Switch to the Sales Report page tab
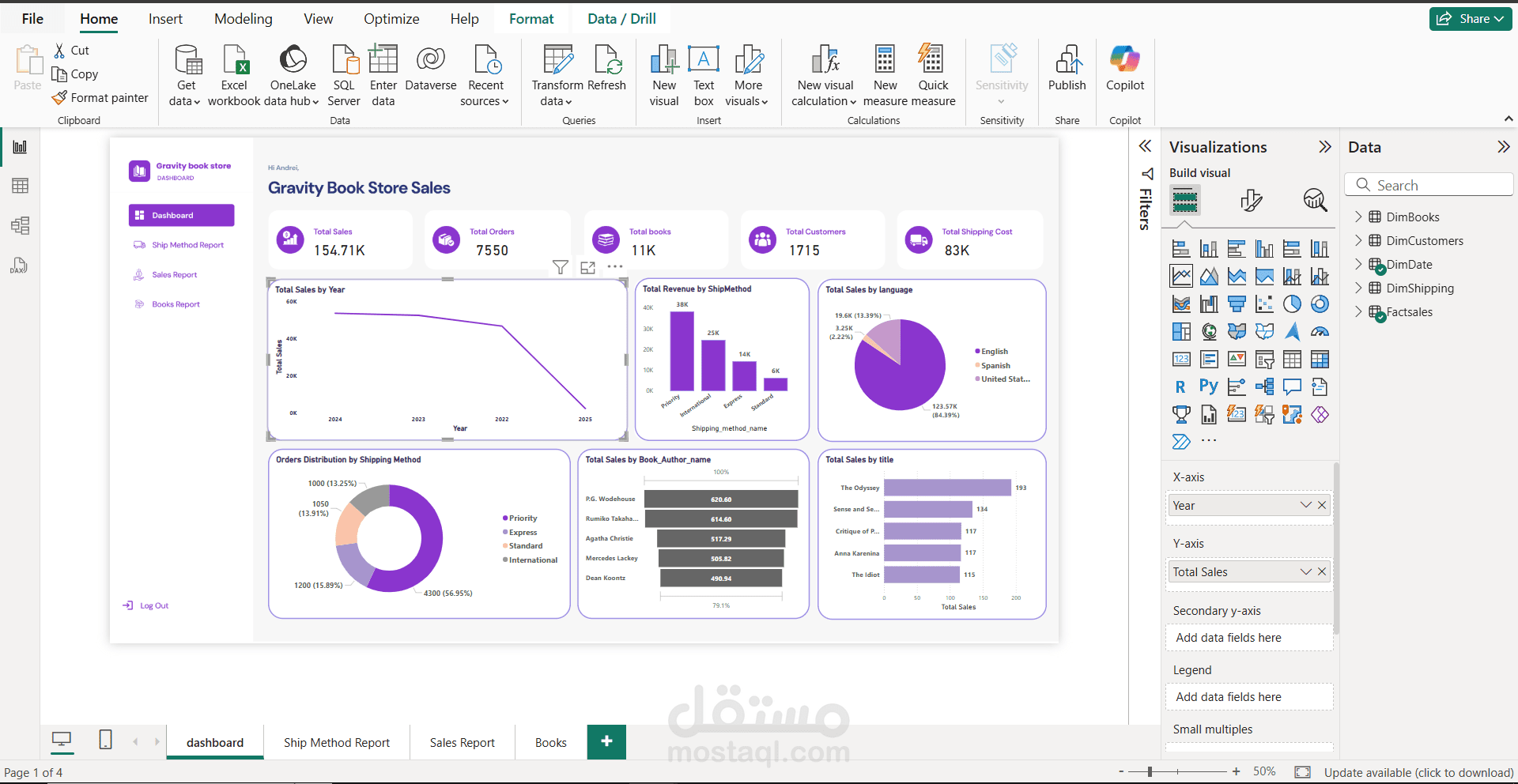1518x784 pixels. coord(463,742)
